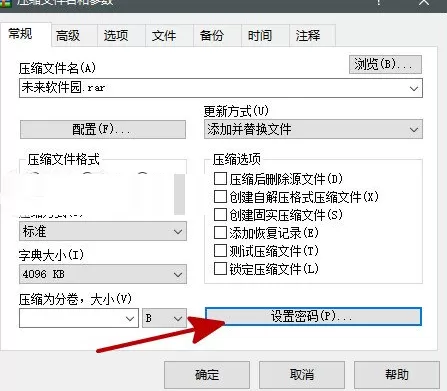Tick 创建固实压缩文件(S) checkbox

pos(220,215)
